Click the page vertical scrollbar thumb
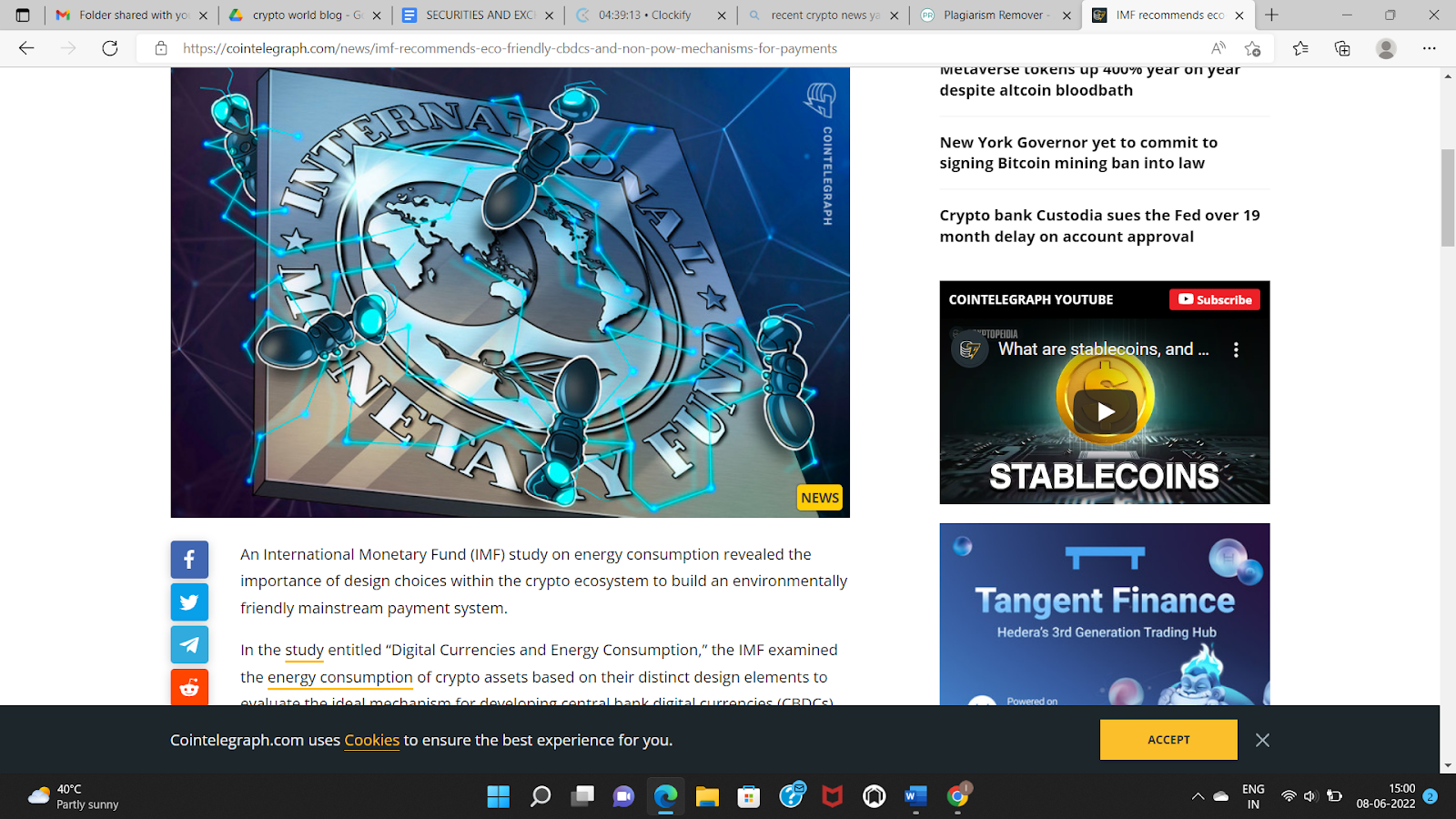 [1448, 197]
